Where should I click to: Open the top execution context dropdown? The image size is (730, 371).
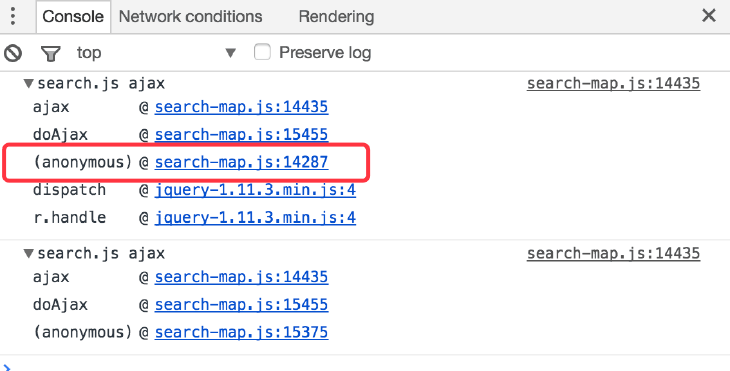tap(156, 53)
